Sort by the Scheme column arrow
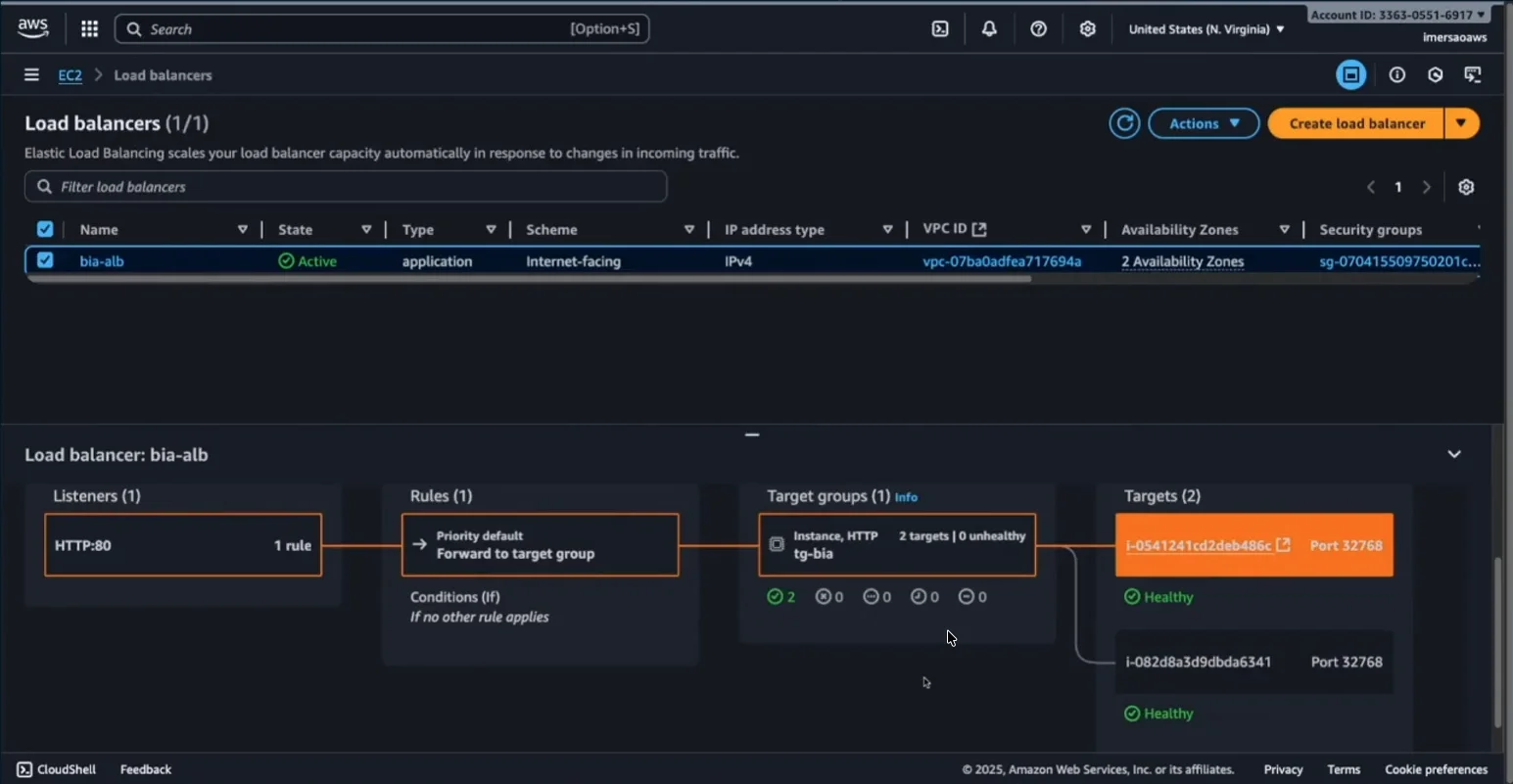 pos(689,229)
